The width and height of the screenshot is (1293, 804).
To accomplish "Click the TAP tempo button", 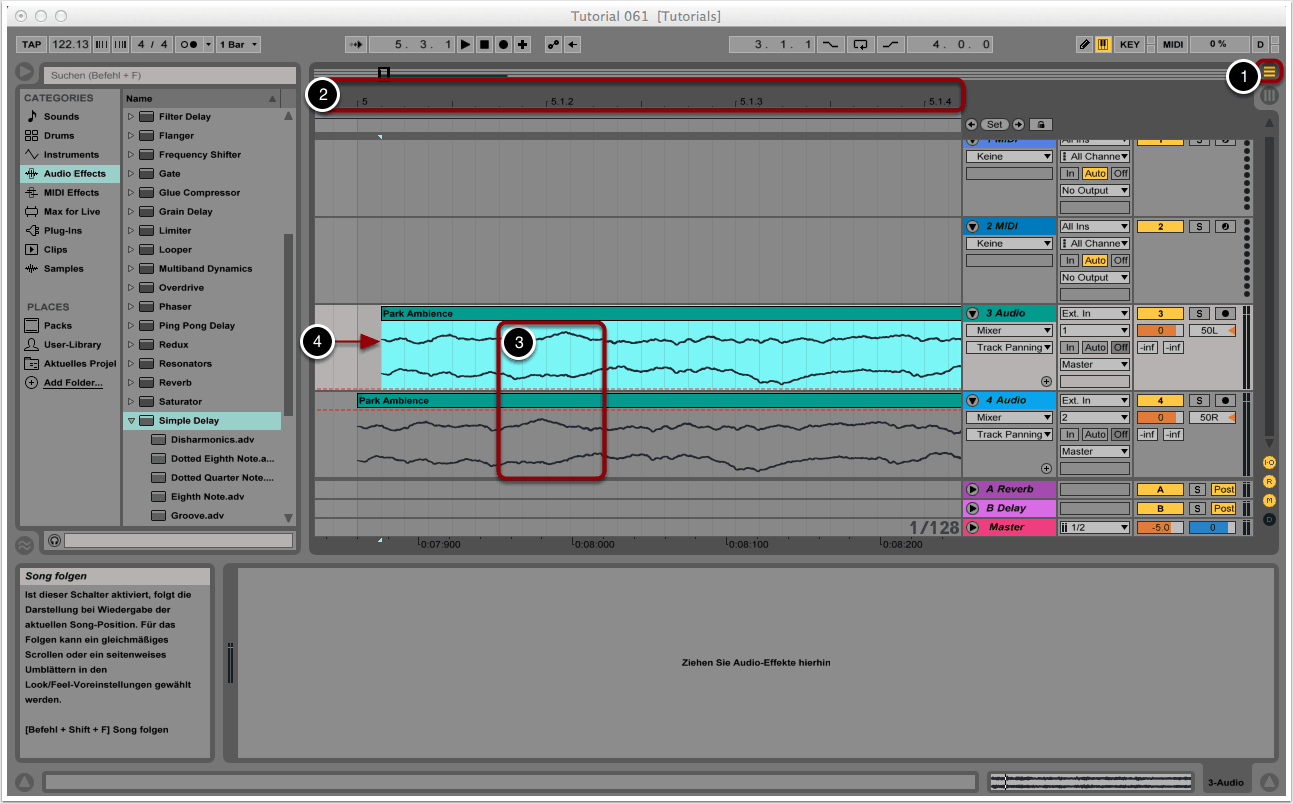I will tap(32, 45).
